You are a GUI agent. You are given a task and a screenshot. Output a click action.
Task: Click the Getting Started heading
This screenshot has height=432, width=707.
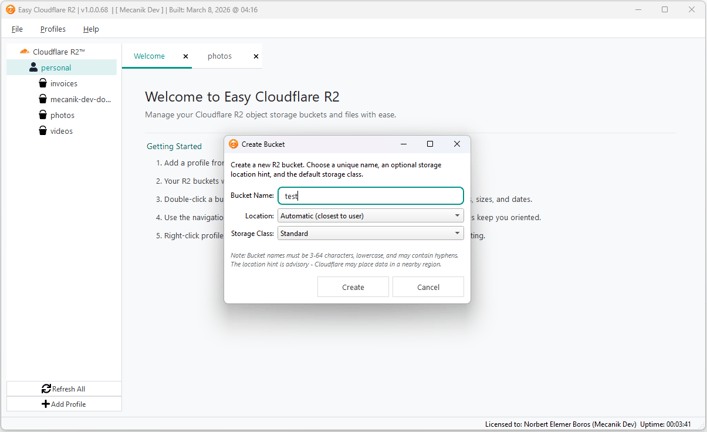pyautogui.click(x=174, y=146)
